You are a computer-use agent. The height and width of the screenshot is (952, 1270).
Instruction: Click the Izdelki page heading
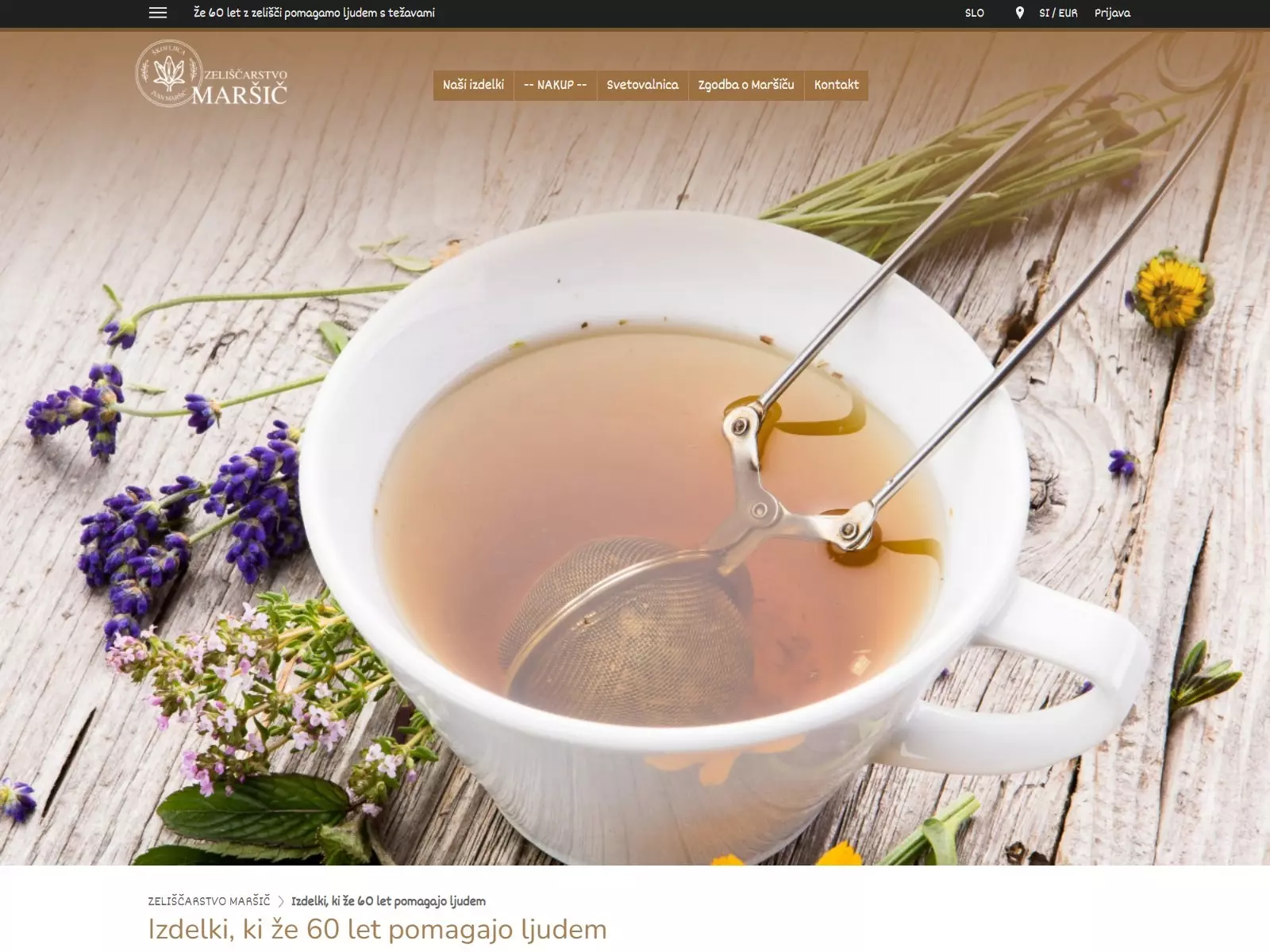coord(377,929)
